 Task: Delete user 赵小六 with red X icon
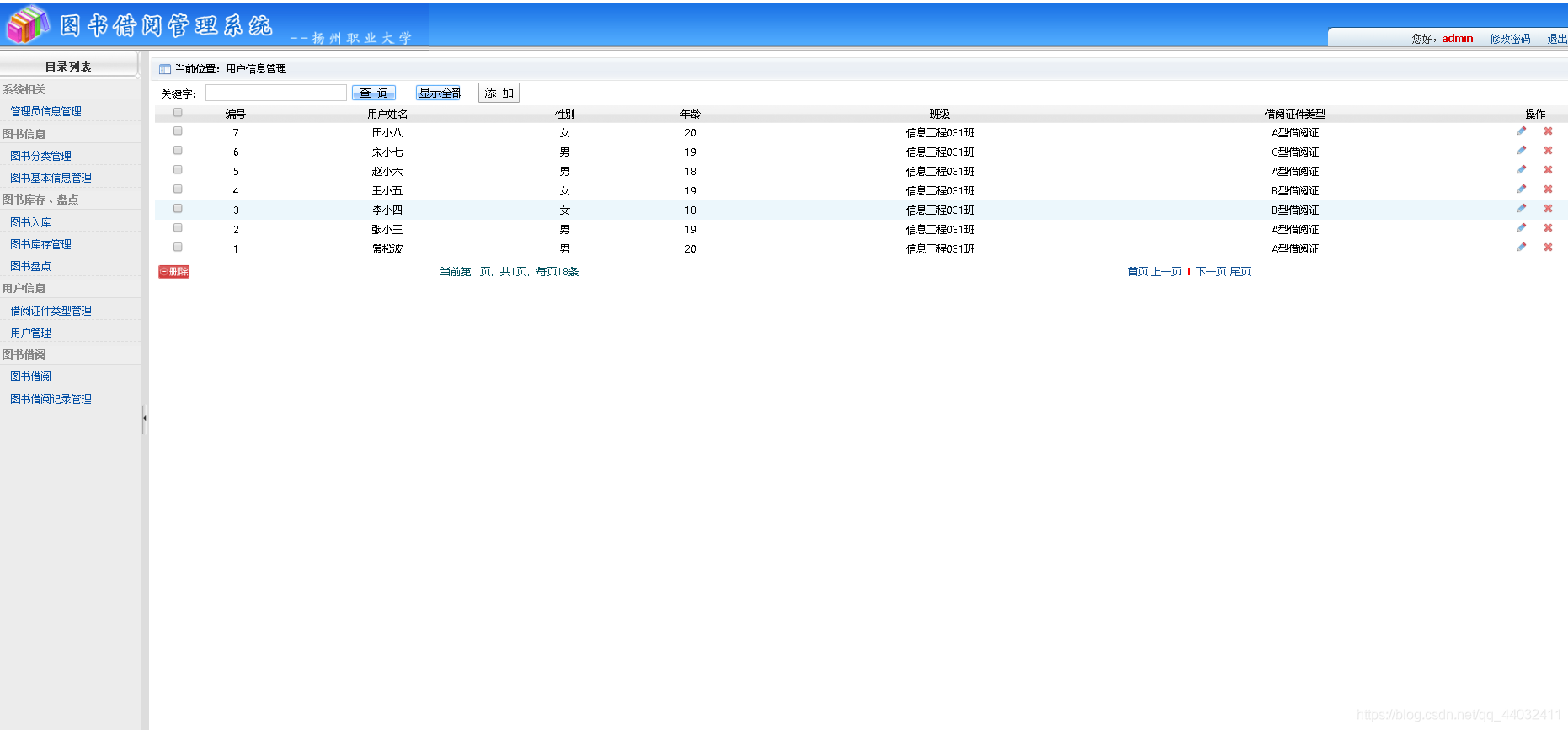click(1548, 170)
